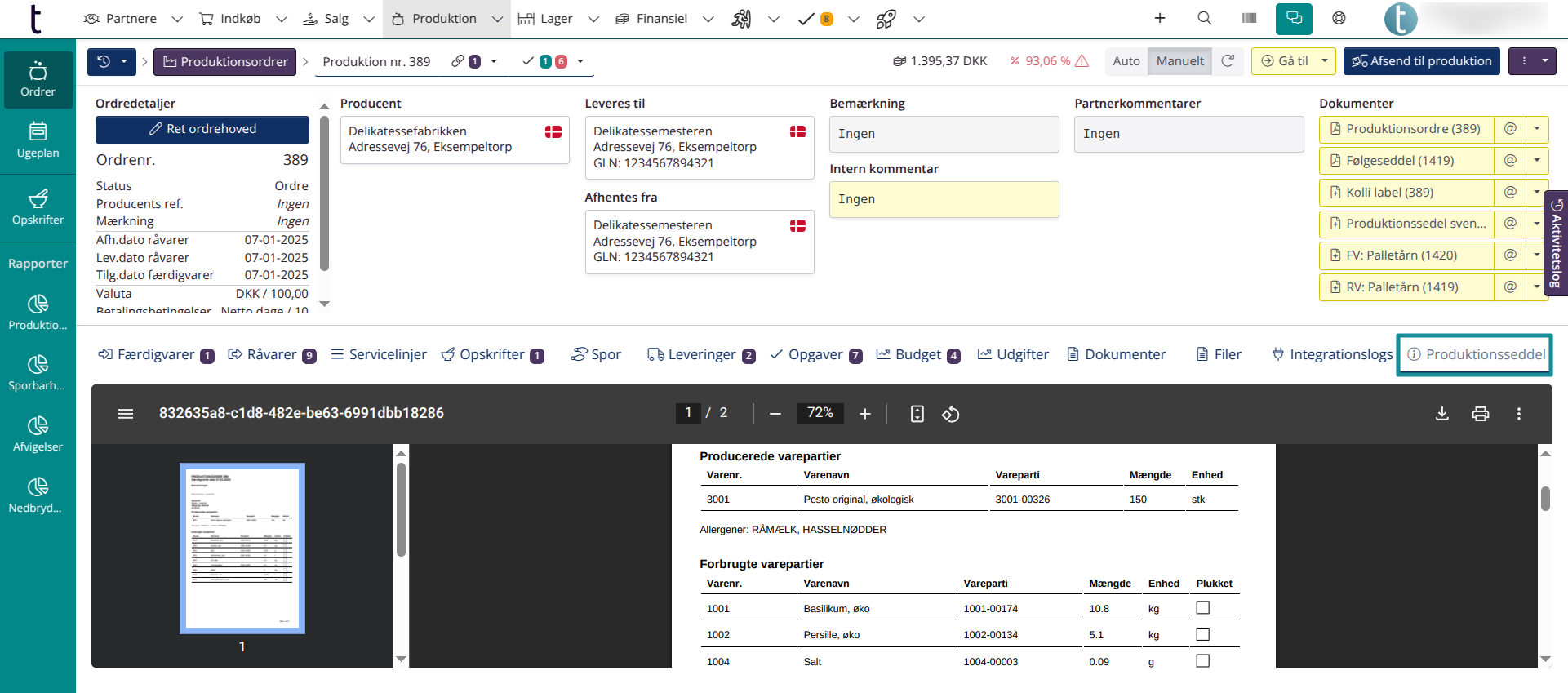Viewport: 1568px width, 693px height.
Task: Check the Plukket box for Persille
Action: 1202,634
